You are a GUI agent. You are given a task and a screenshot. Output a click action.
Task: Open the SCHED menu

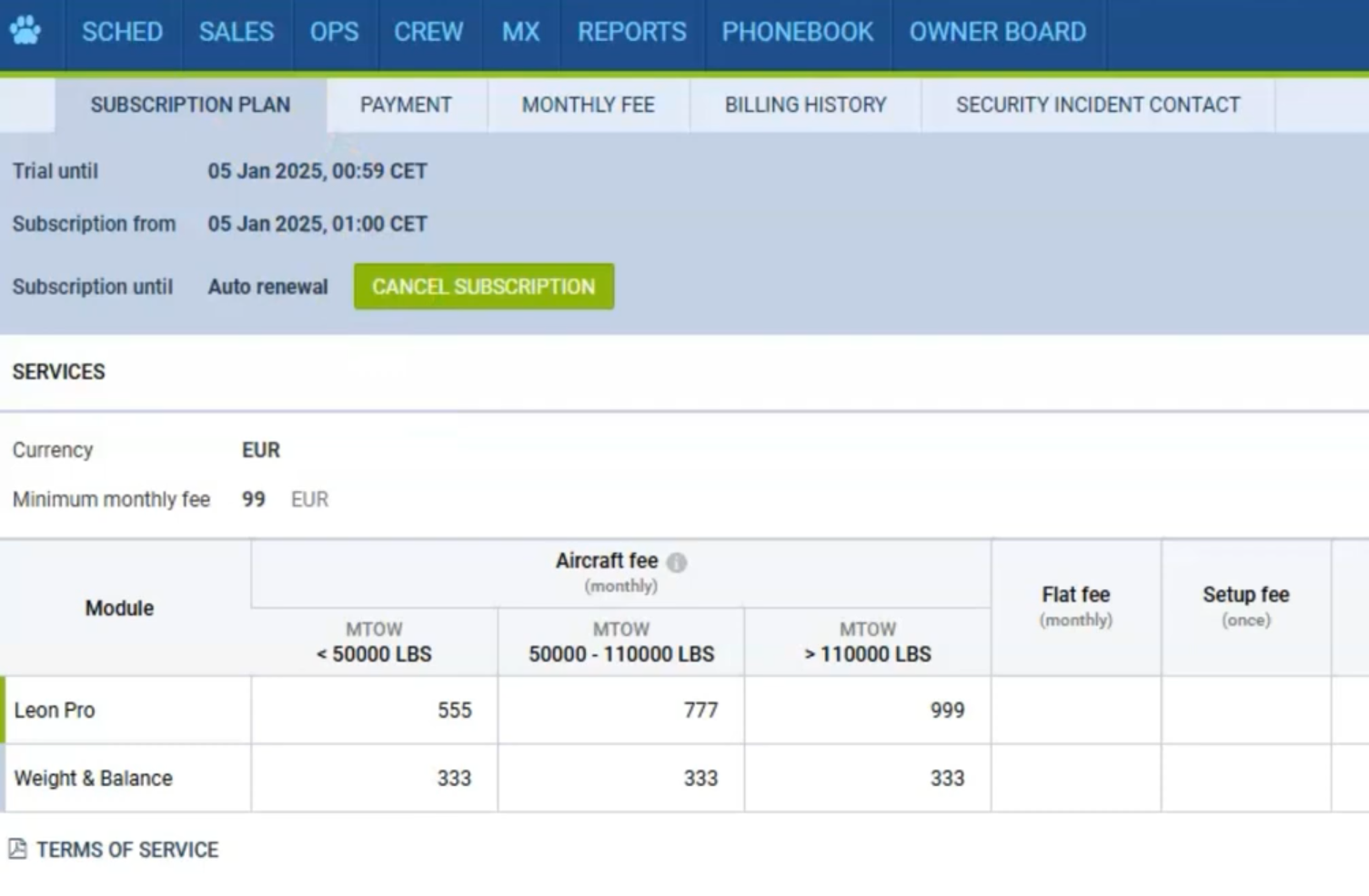tap(123, 32)
